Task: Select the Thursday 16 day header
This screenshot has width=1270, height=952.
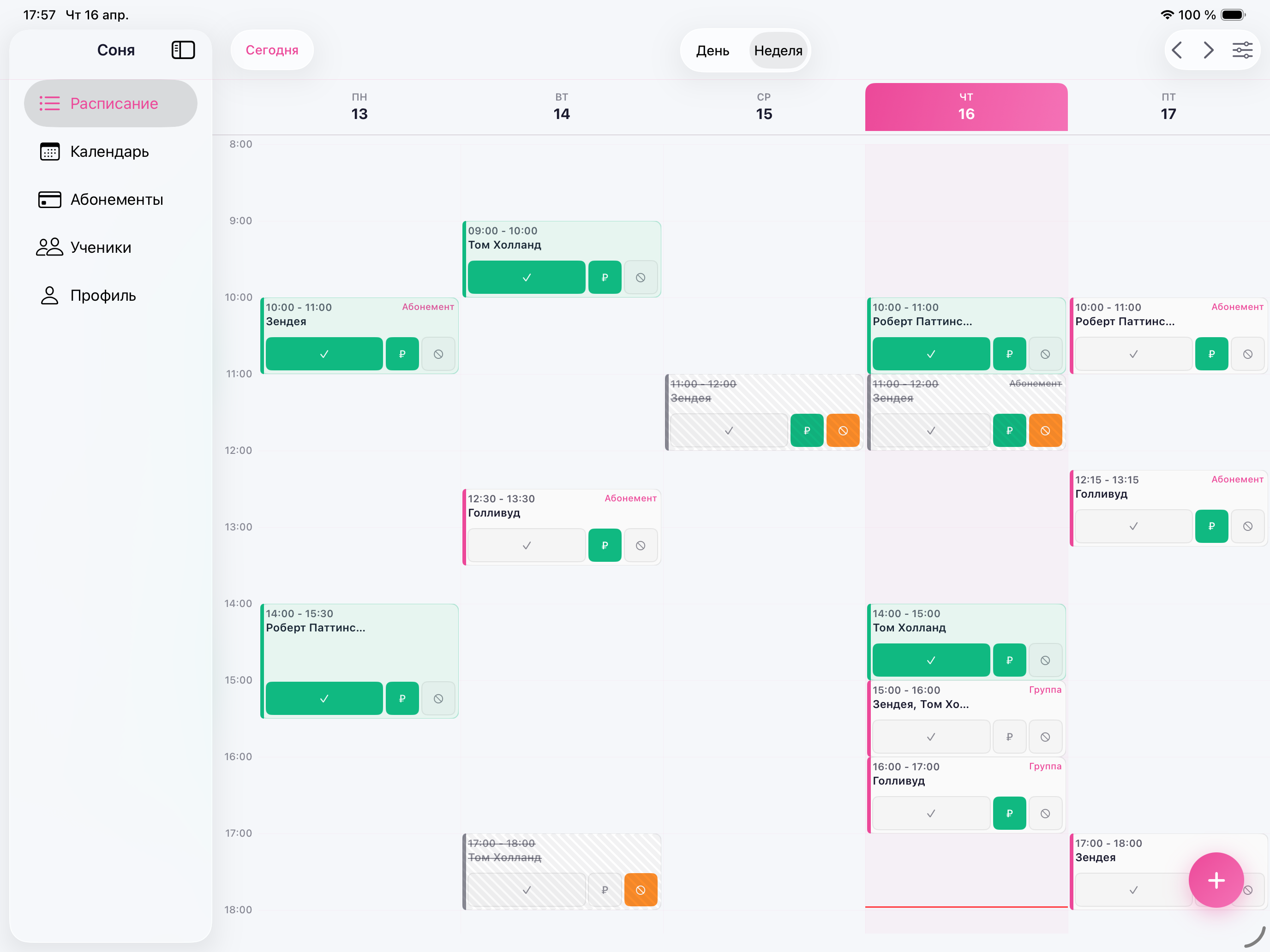Action: point(966,107)
